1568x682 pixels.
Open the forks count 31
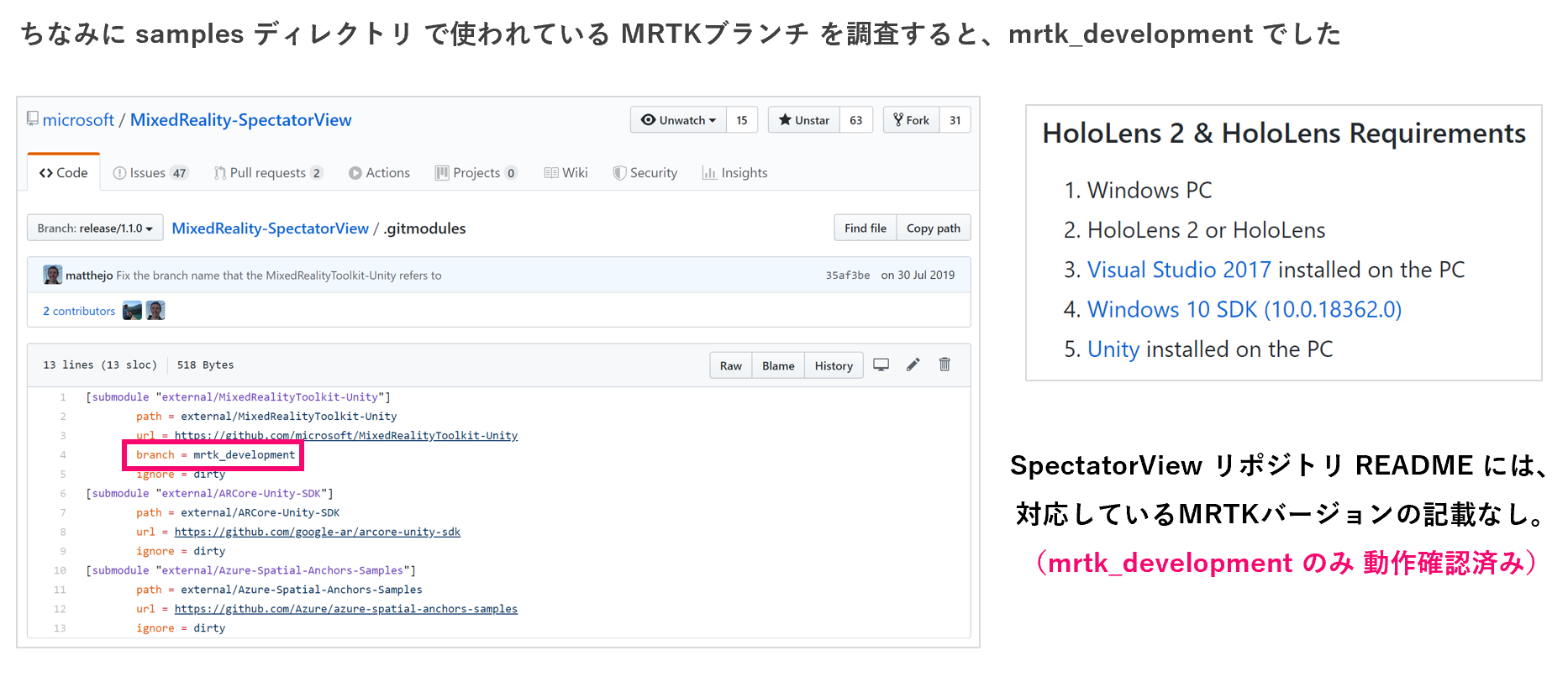955,120
